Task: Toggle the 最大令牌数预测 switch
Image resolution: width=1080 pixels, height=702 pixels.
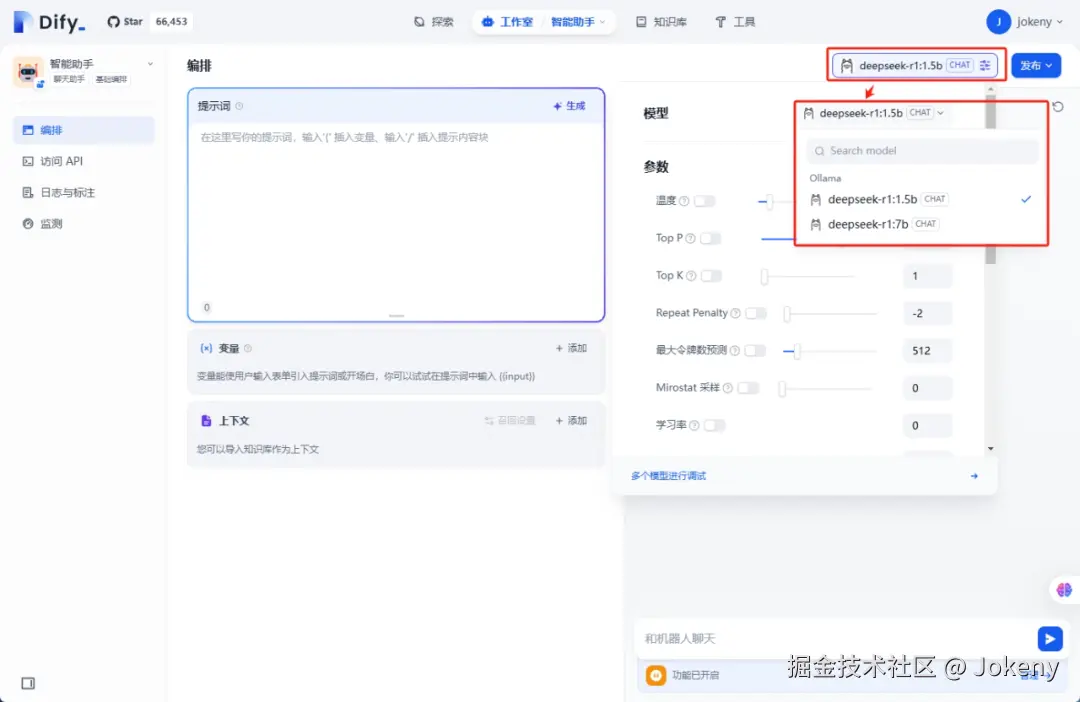Action: (755, 351)
